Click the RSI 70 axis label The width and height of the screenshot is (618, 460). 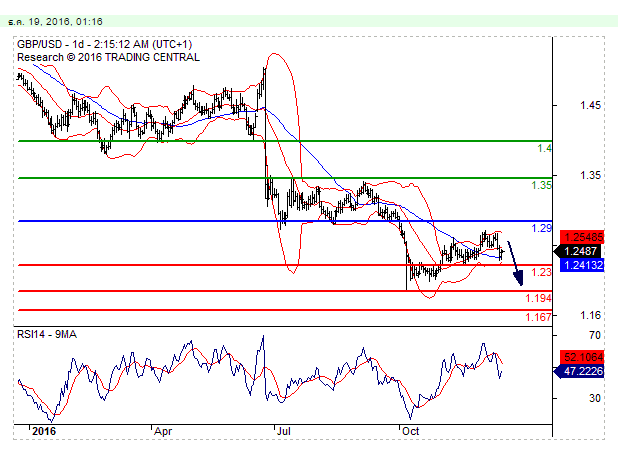click(595, 335)
